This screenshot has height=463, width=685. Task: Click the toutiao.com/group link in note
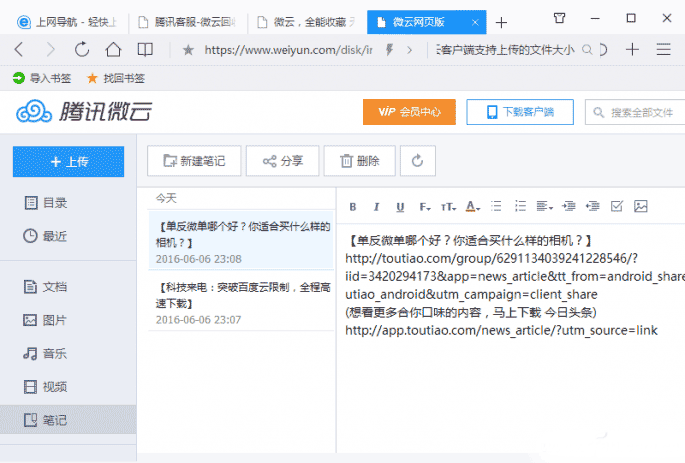[x=491, y=259]
